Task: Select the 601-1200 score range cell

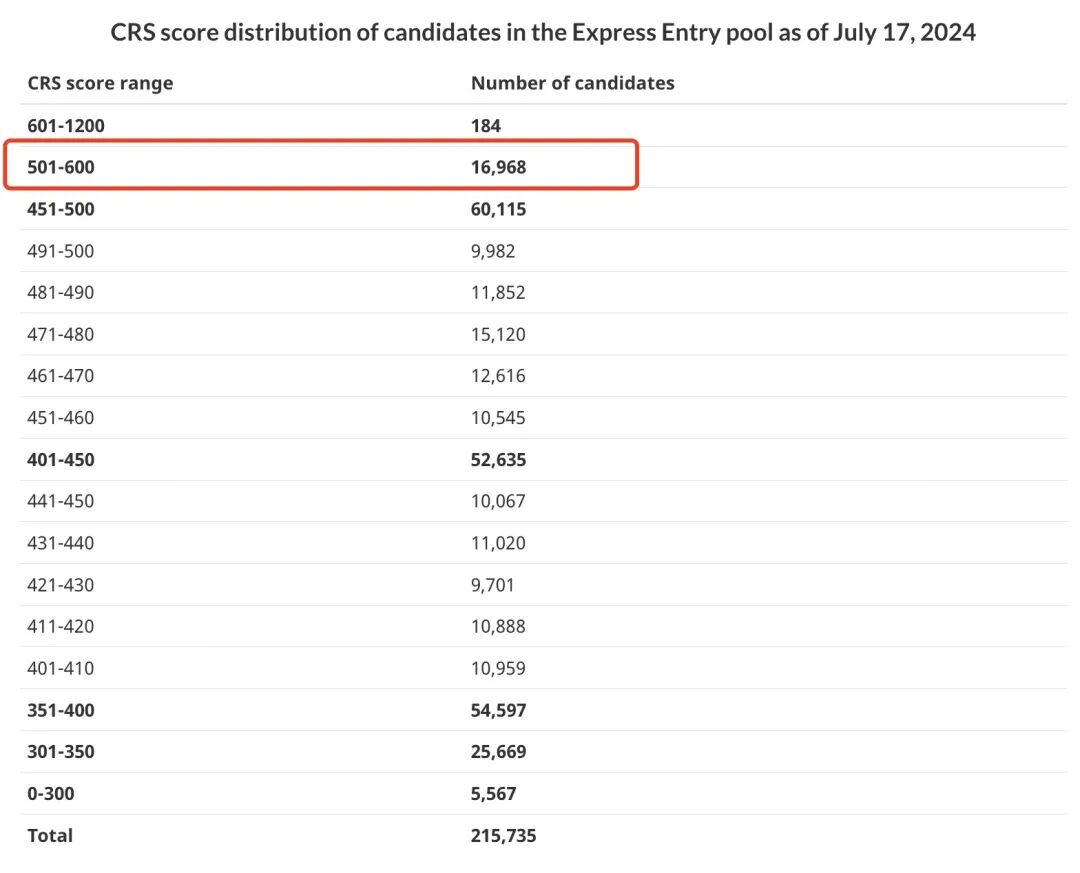Action: pos(66,126)
